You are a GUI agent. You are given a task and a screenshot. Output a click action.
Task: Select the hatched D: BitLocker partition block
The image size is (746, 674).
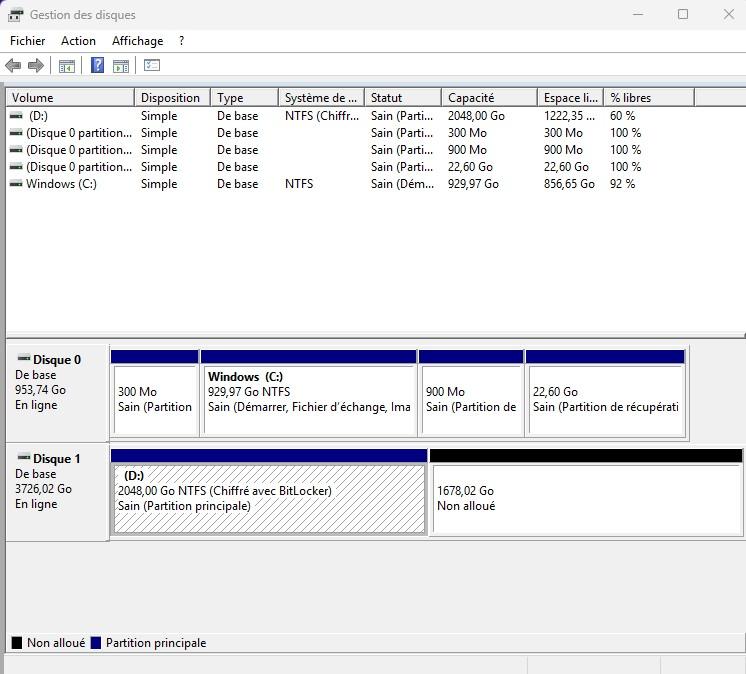coord(268,498)
